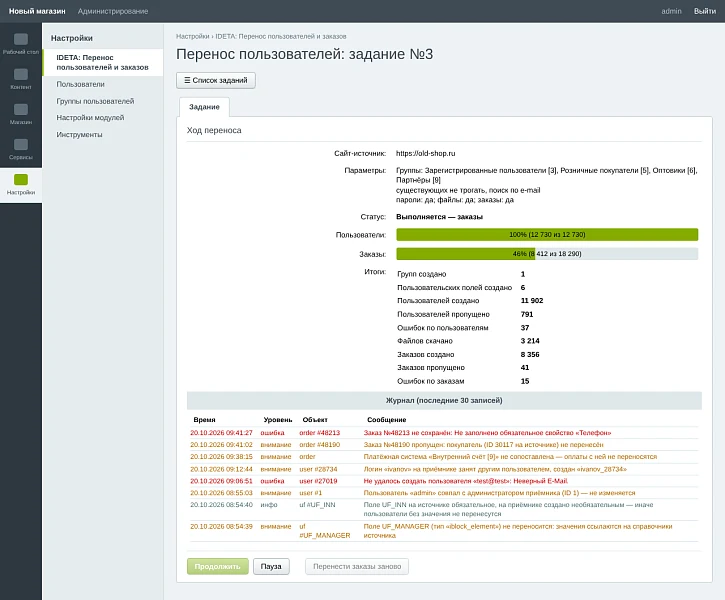725x600 pixels.
Task: Click the Уровень column header
Action: point(278,420)
